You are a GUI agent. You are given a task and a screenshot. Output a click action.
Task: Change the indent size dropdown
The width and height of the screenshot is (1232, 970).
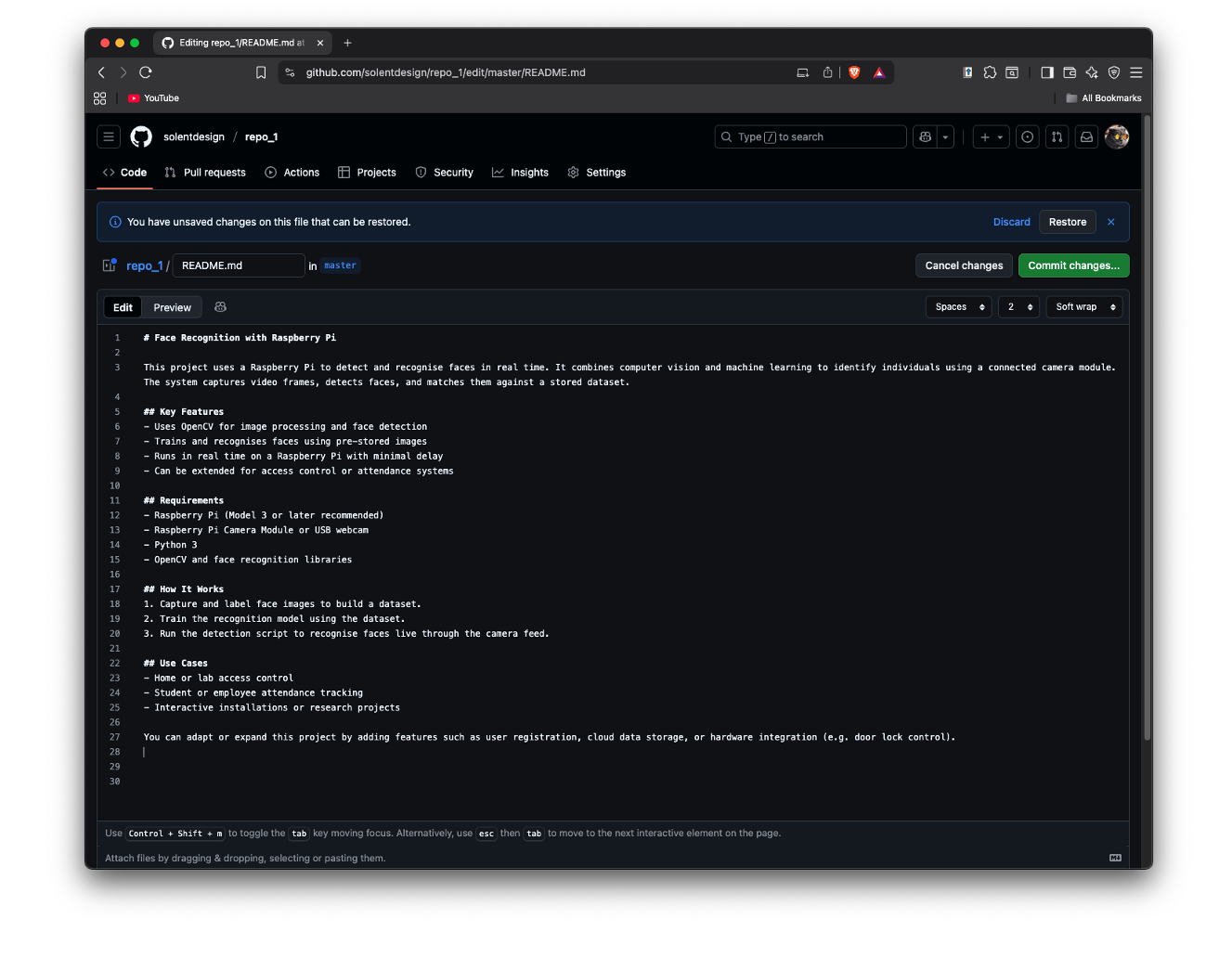[x=1018, y=307]
